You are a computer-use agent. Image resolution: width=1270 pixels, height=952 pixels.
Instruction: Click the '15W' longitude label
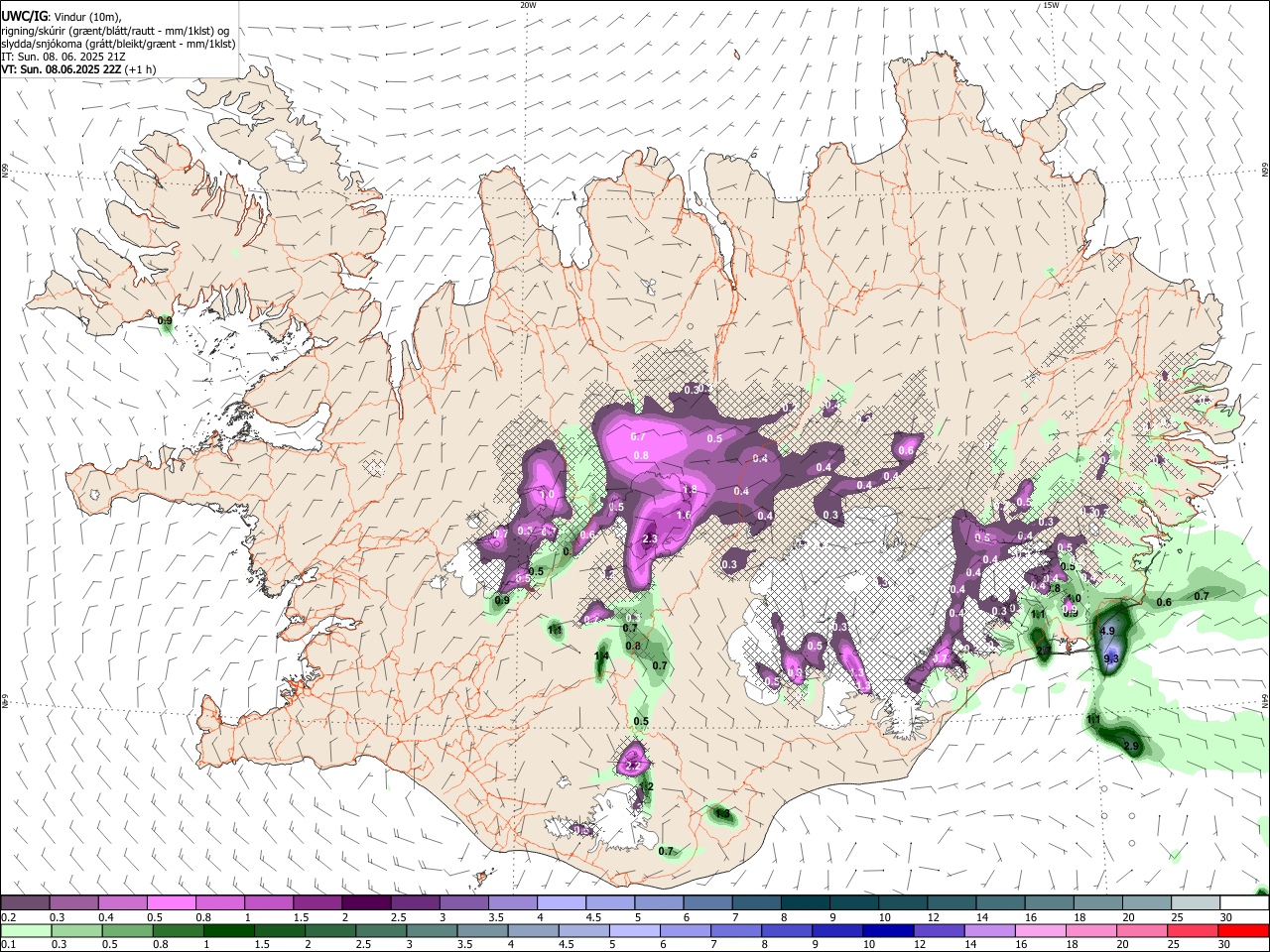tap(1050, 5)
